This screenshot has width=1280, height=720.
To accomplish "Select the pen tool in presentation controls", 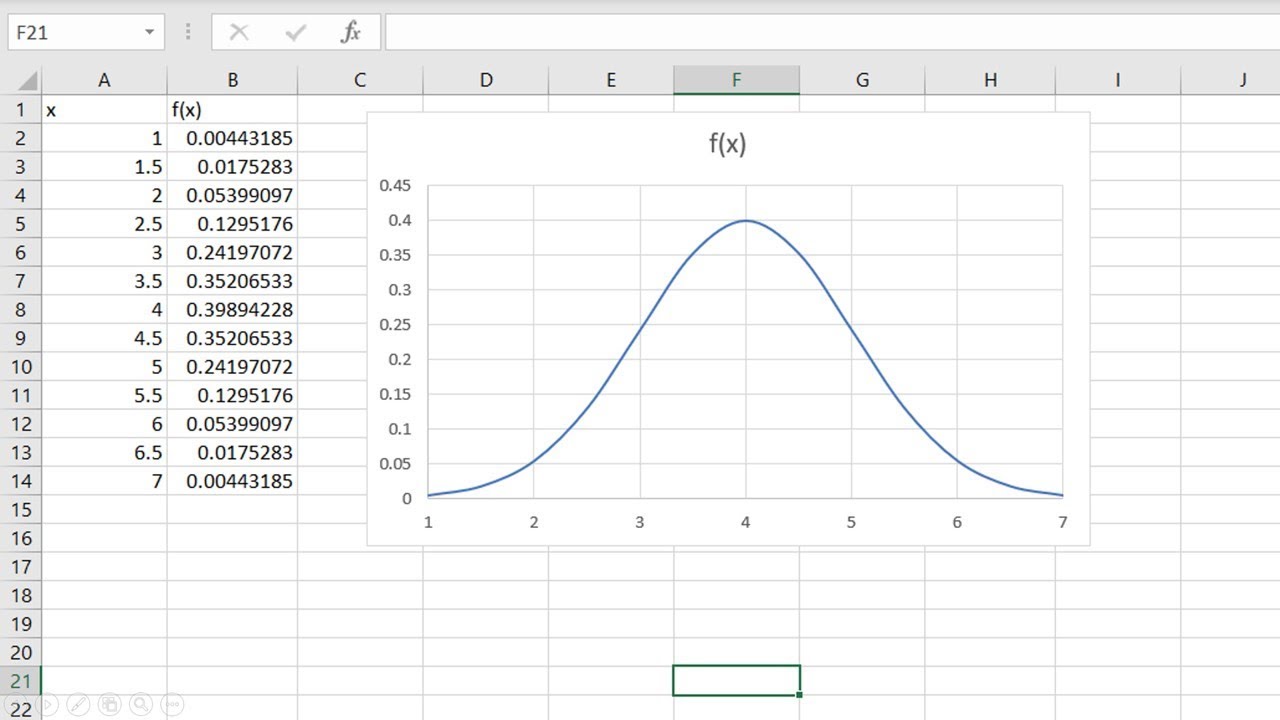I will (x=78, y=704).
